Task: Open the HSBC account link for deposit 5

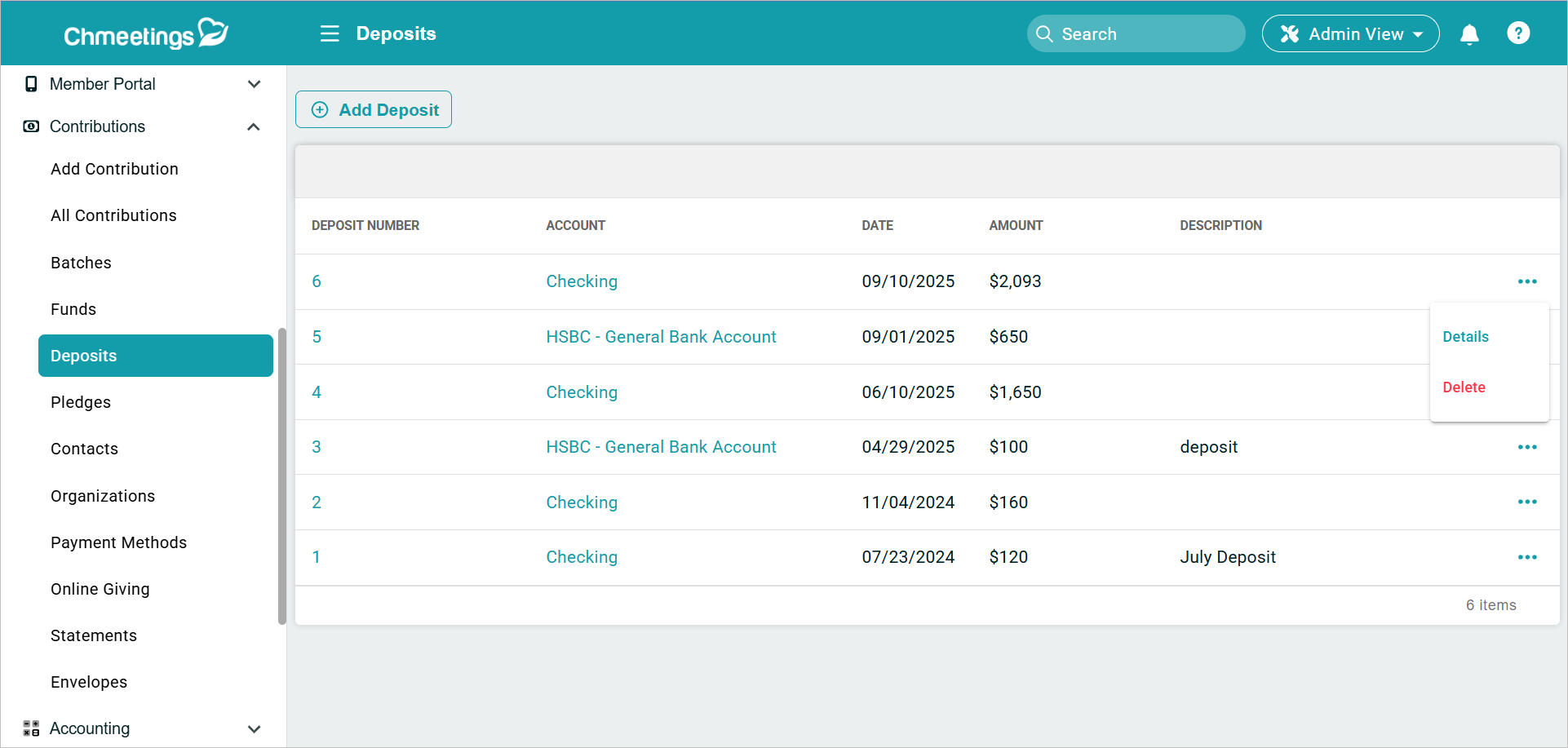Action: click(661, 337)
